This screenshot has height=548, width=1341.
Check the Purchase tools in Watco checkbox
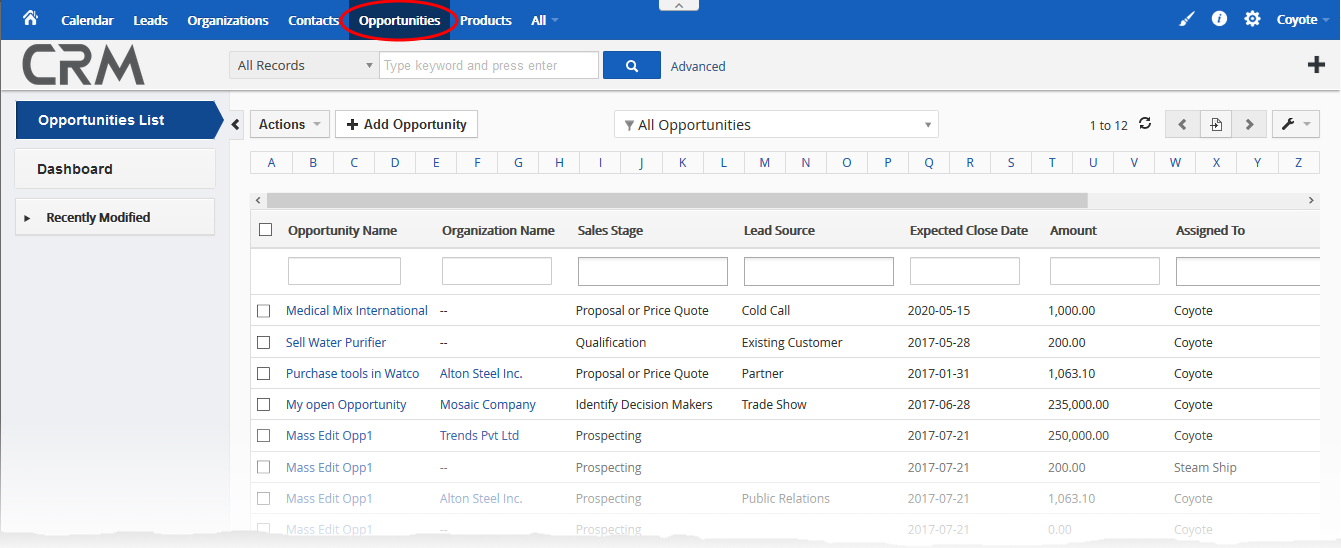pos(264,373)
